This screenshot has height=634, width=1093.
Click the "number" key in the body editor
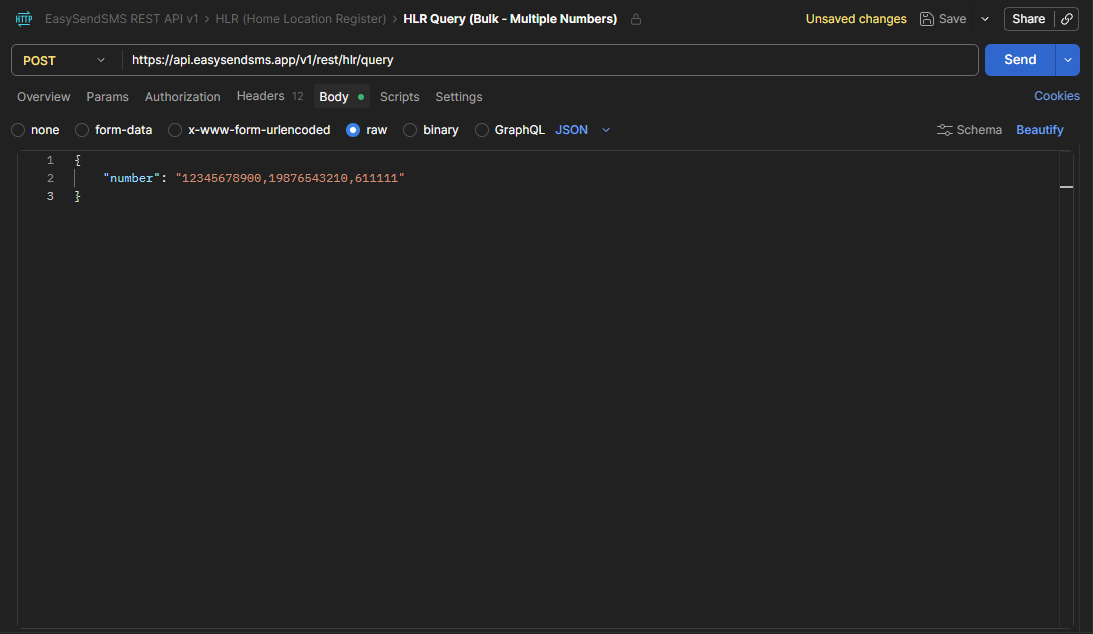[x=131, y=178]
